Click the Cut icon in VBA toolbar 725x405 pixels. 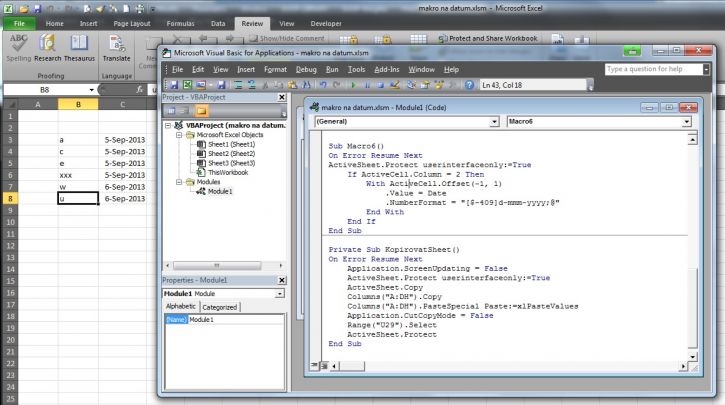pyautogui.click(x=266, y=85)
